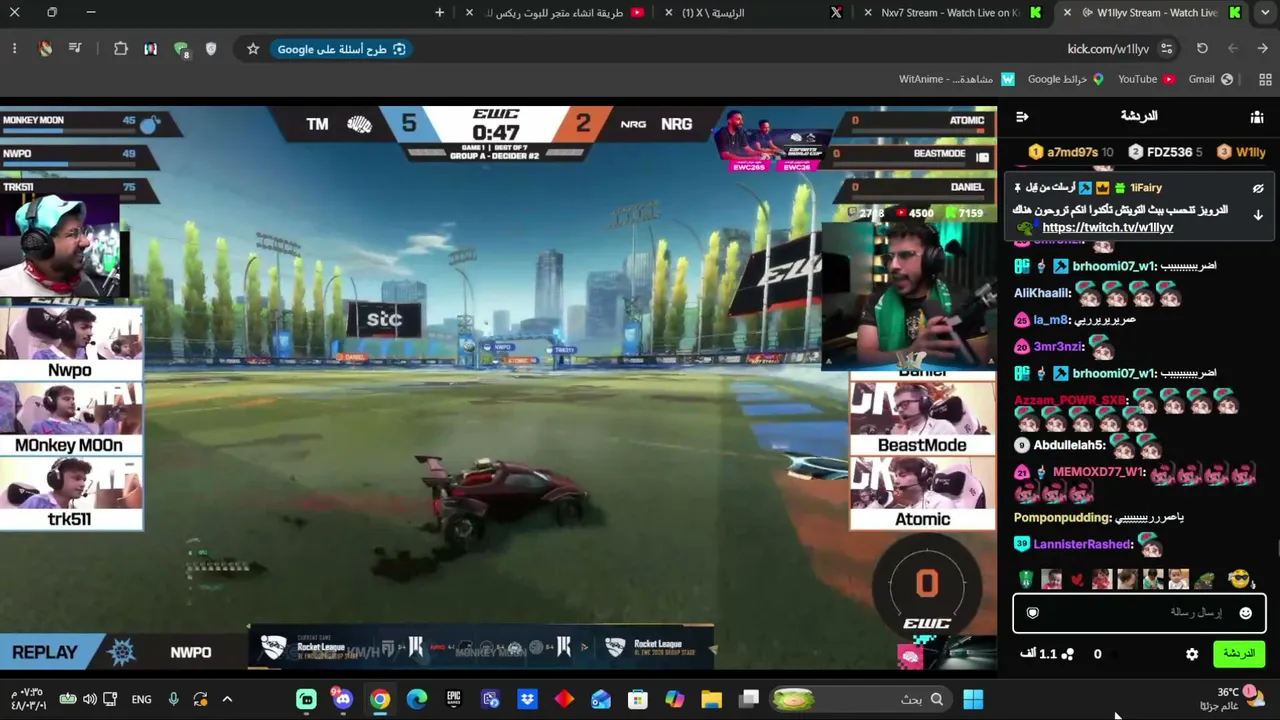Open the Google Maps bookmark
Viewport: 1280px width, 720px height.
tap(1065, 79)
